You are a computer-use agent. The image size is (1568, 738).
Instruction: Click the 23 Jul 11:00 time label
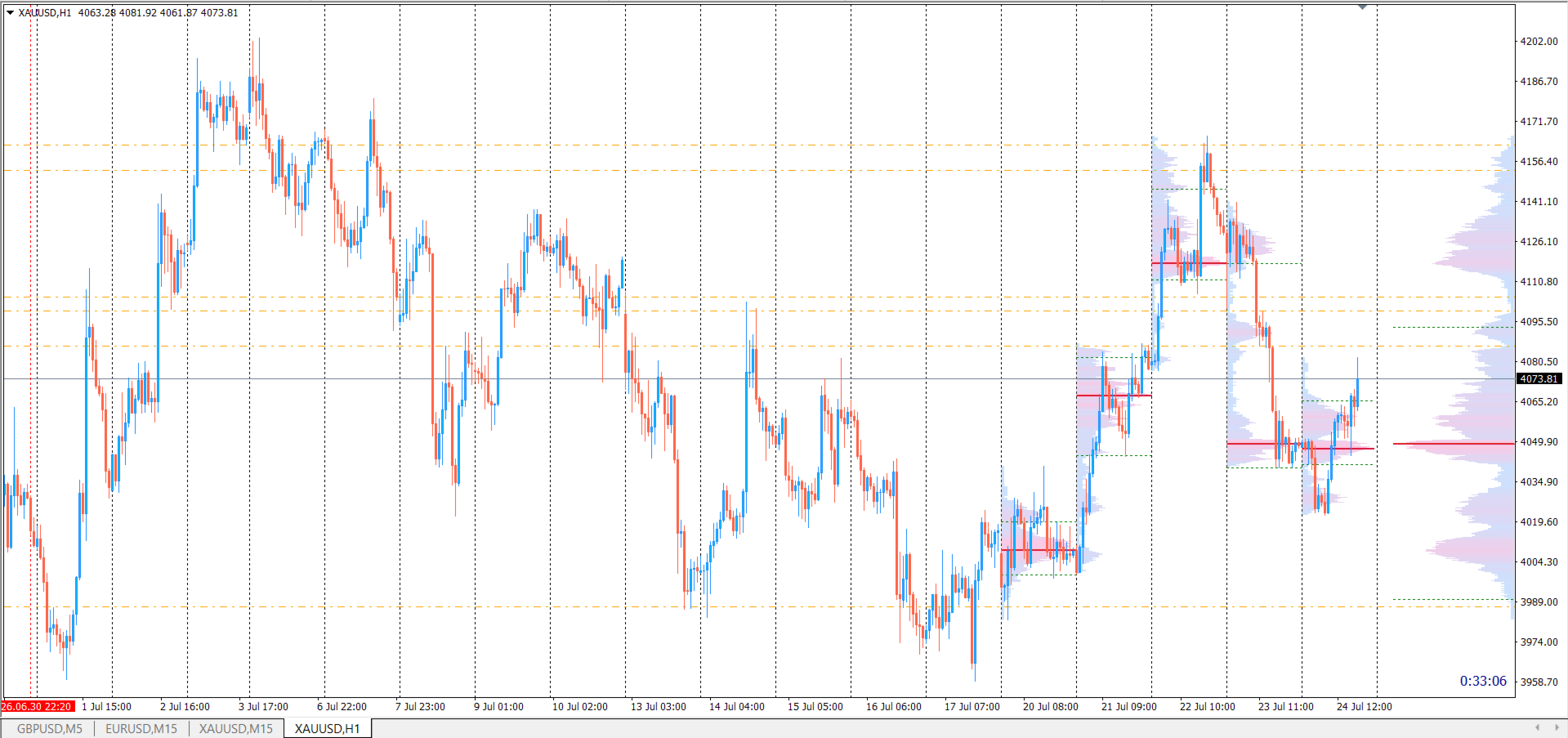coord(1286,707)
